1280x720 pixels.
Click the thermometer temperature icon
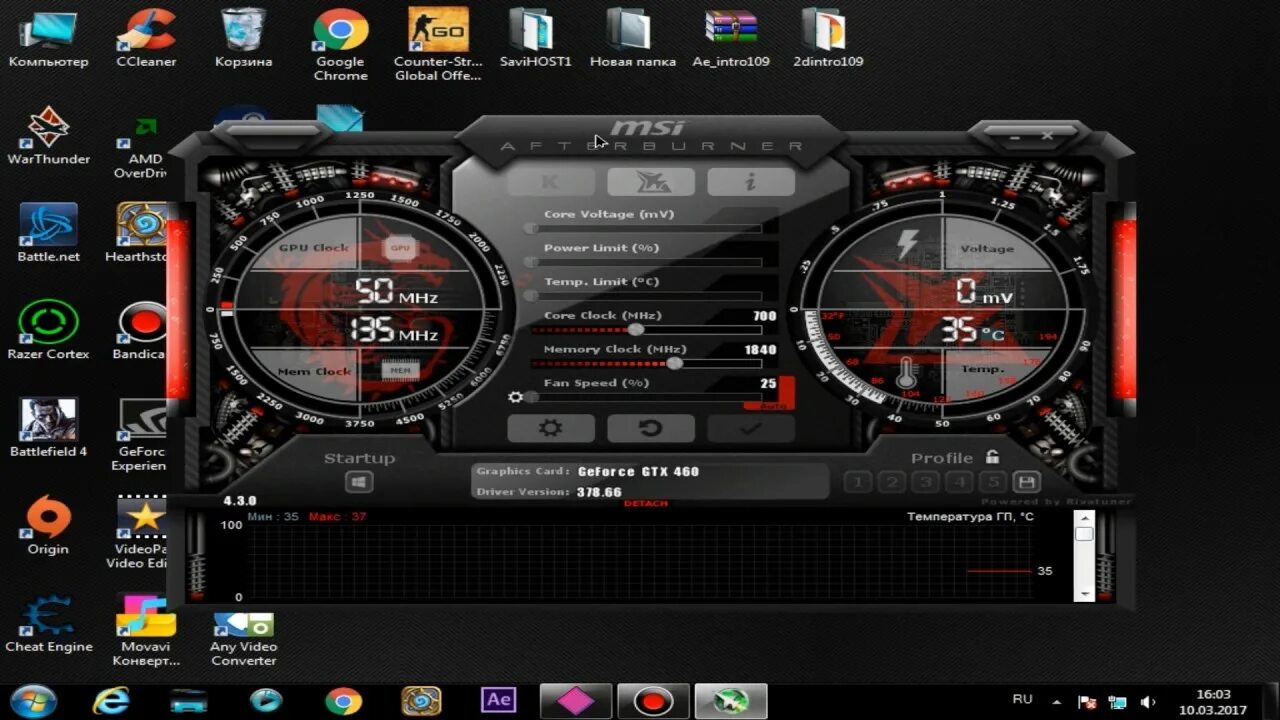point(907,372)
